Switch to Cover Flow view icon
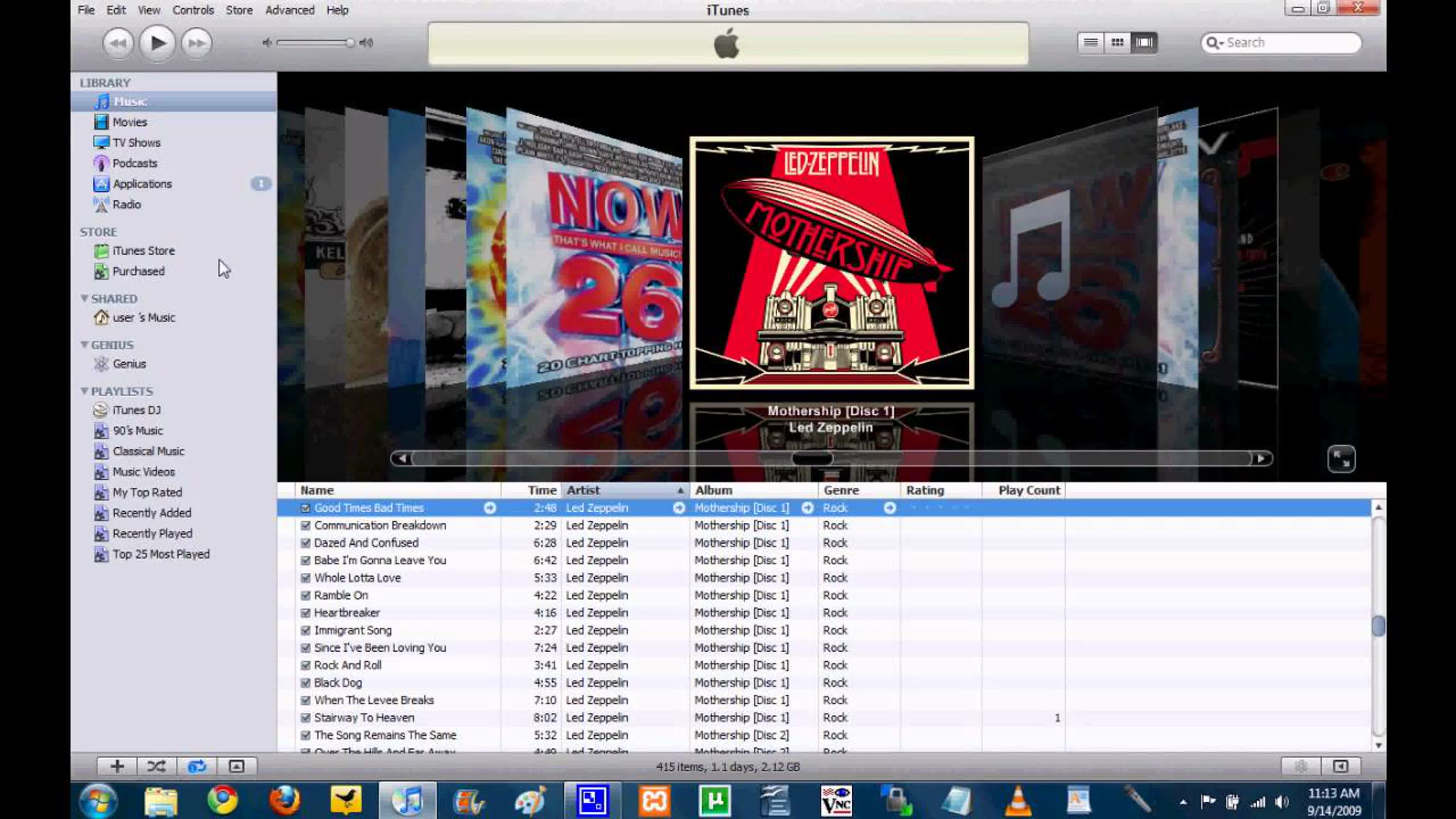The image size is (1456, 819). 1144,42
